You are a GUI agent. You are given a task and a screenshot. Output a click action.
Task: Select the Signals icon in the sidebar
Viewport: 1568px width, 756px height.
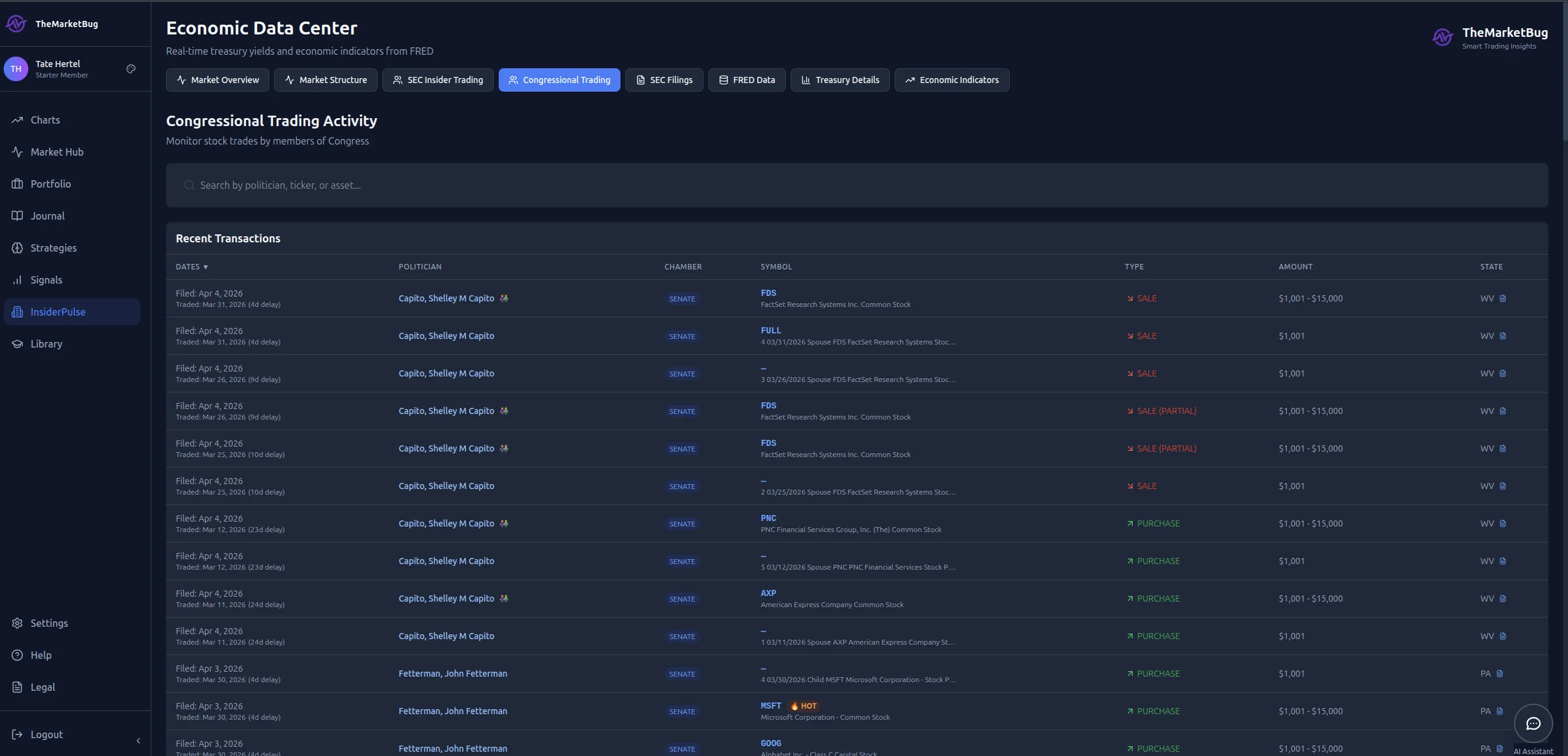18,280
